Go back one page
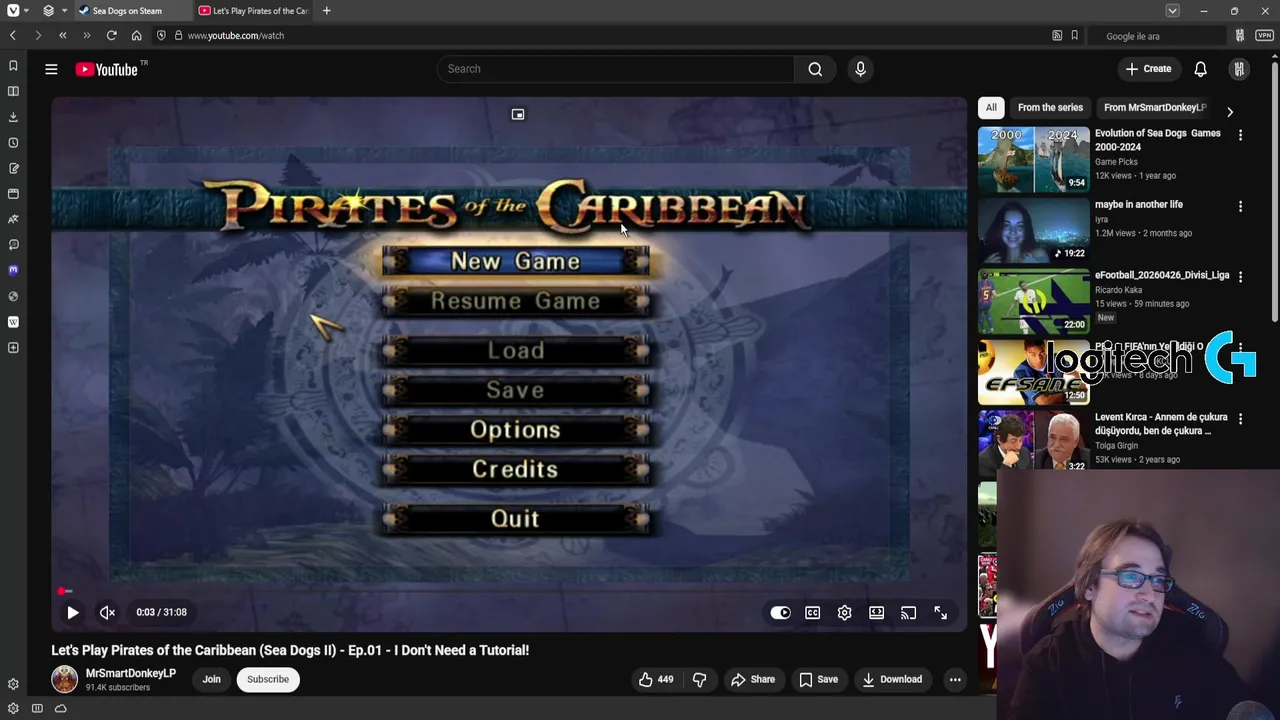 pyautogui.click(x=13, y=35)
